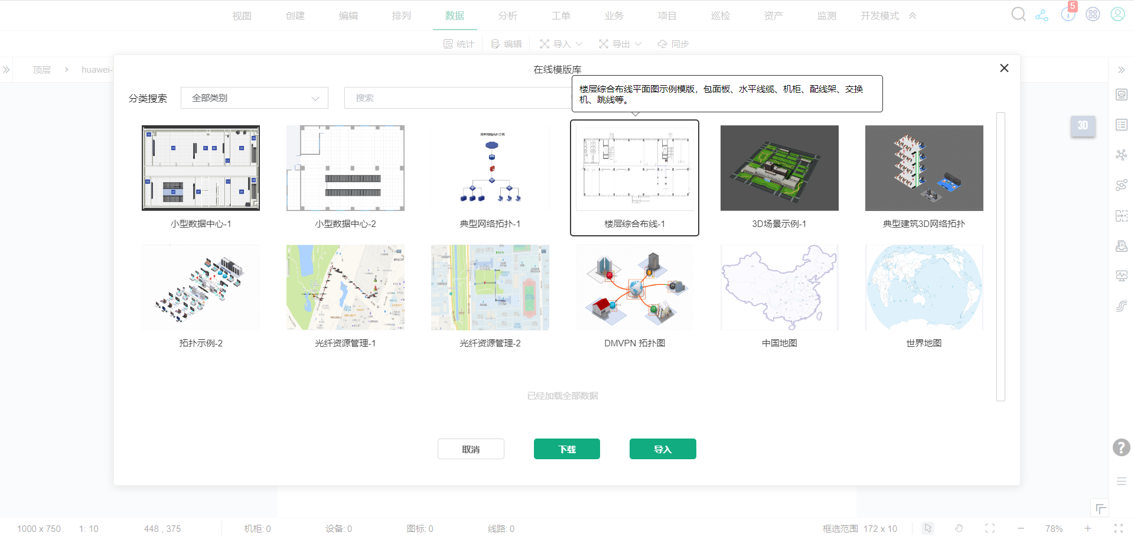Screen dimensions: 1134x539
Task: Click the corner overview icon at bottom right
Action: pos(1099,508)
